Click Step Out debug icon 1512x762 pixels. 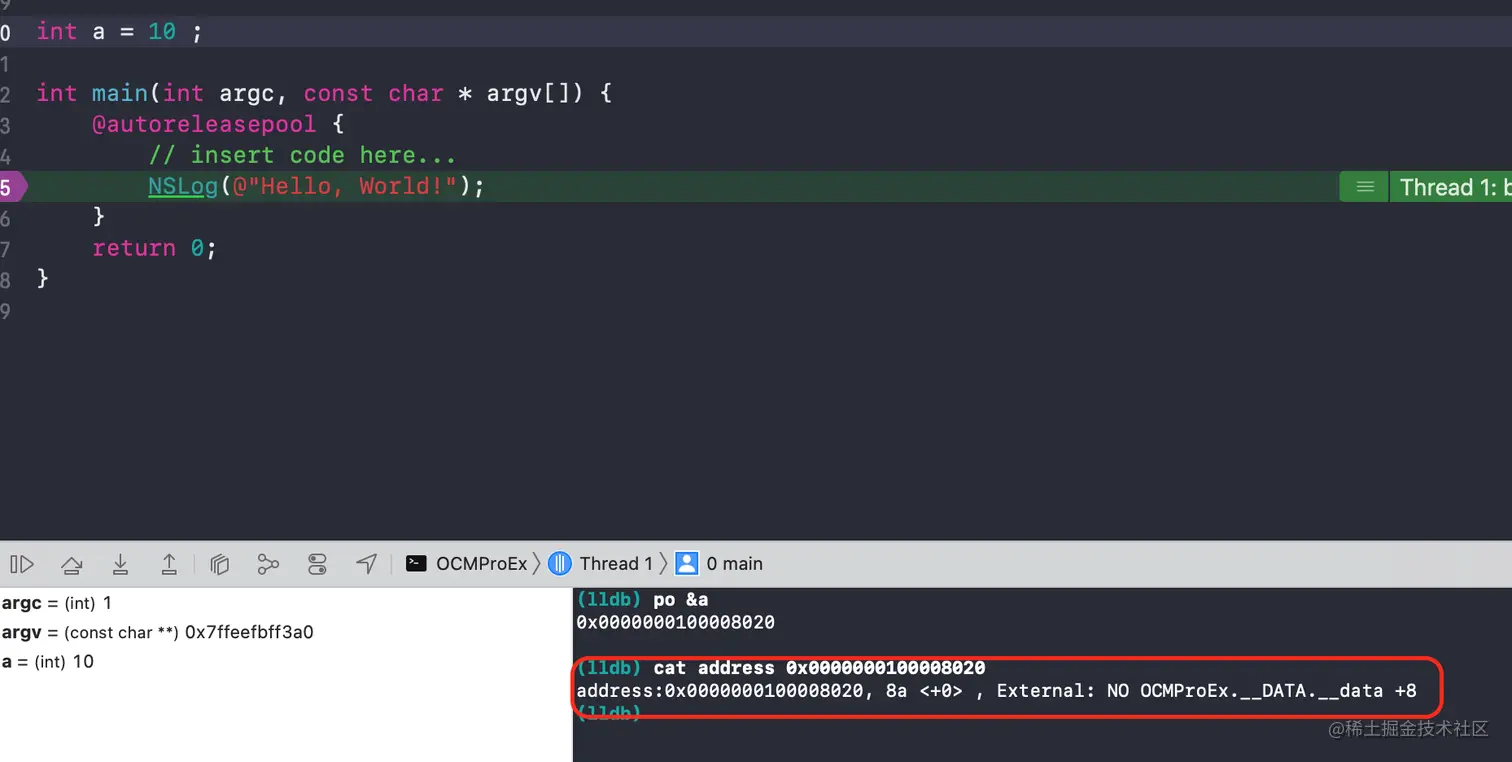point(169,564)
